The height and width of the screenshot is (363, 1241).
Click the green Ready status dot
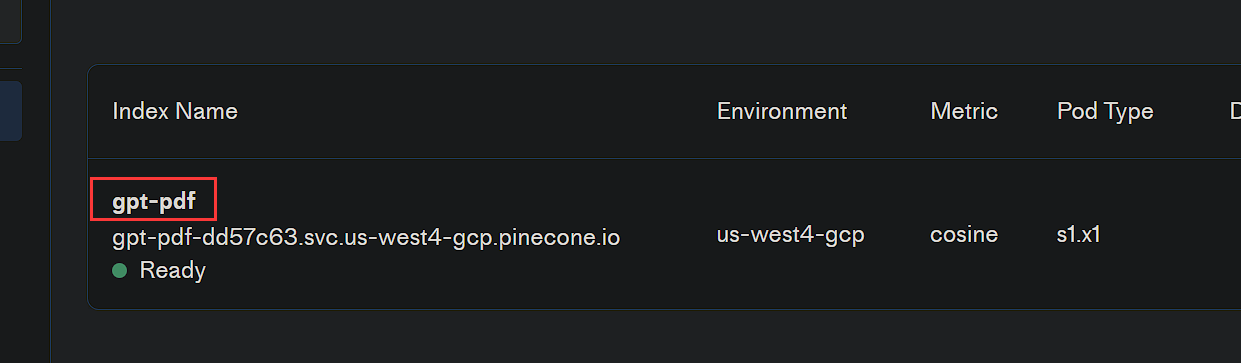[x=120, y=270]
